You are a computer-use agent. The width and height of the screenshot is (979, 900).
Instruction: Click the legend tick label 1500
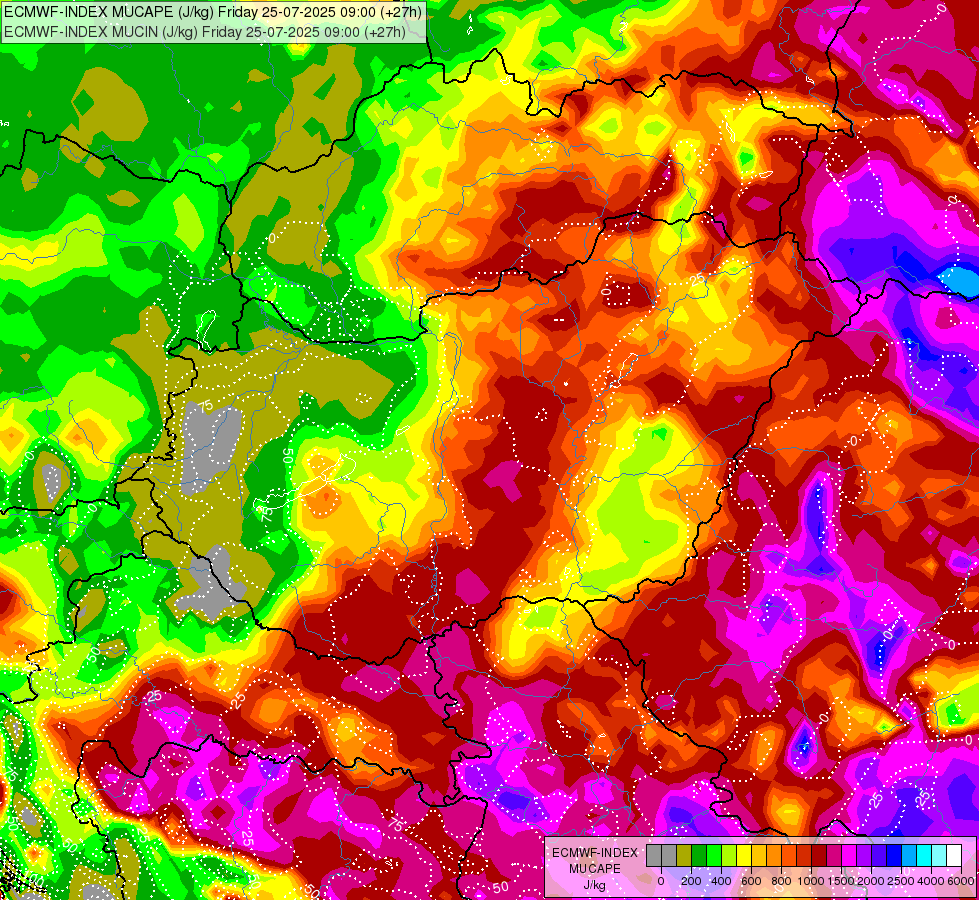[842, 881]
